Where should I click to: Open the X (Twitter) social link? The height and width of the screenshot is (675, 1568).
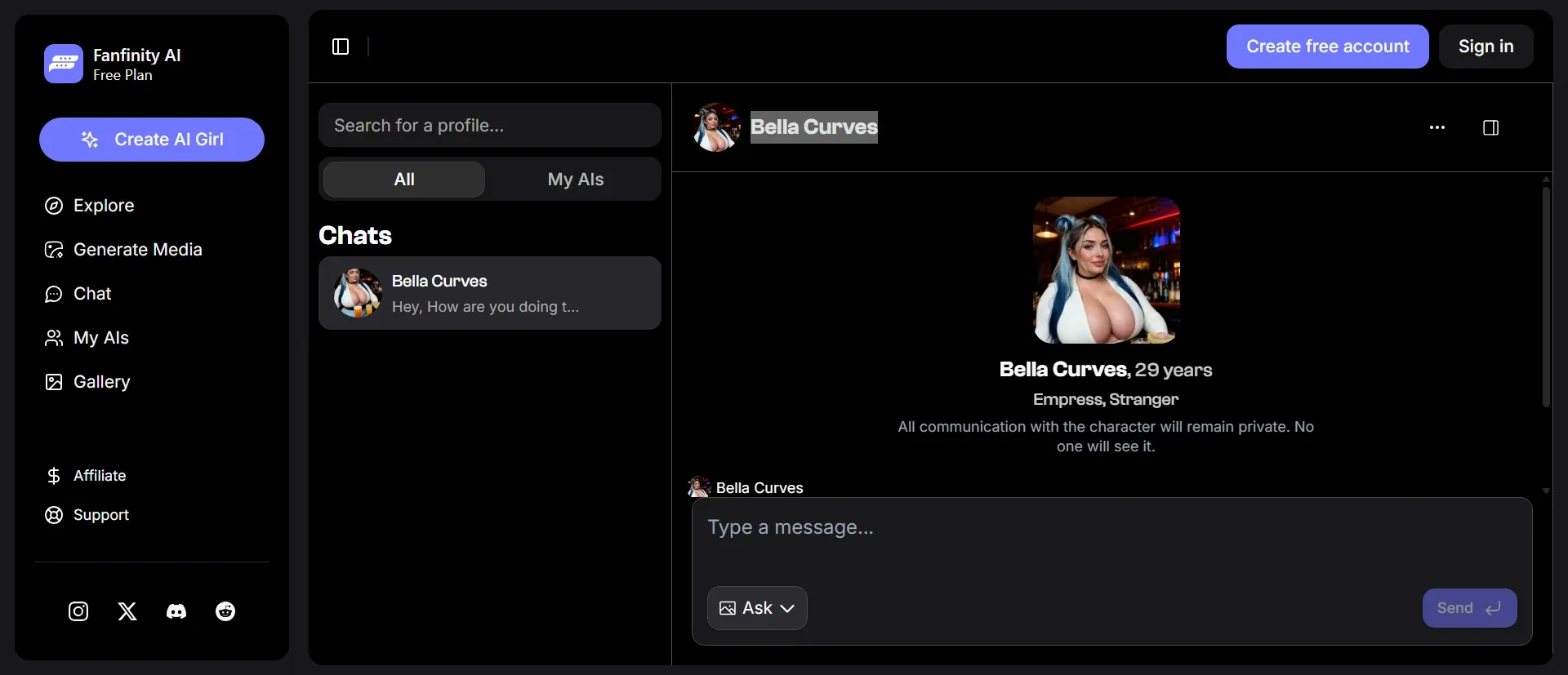point(127,611)
